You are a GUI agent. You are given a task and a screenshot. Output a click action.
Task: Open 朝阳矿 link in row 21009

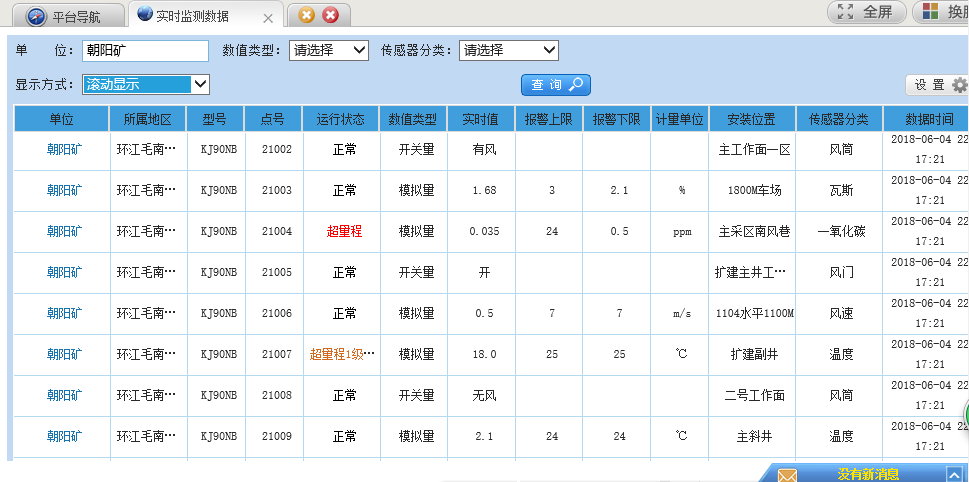coord(64,436)
